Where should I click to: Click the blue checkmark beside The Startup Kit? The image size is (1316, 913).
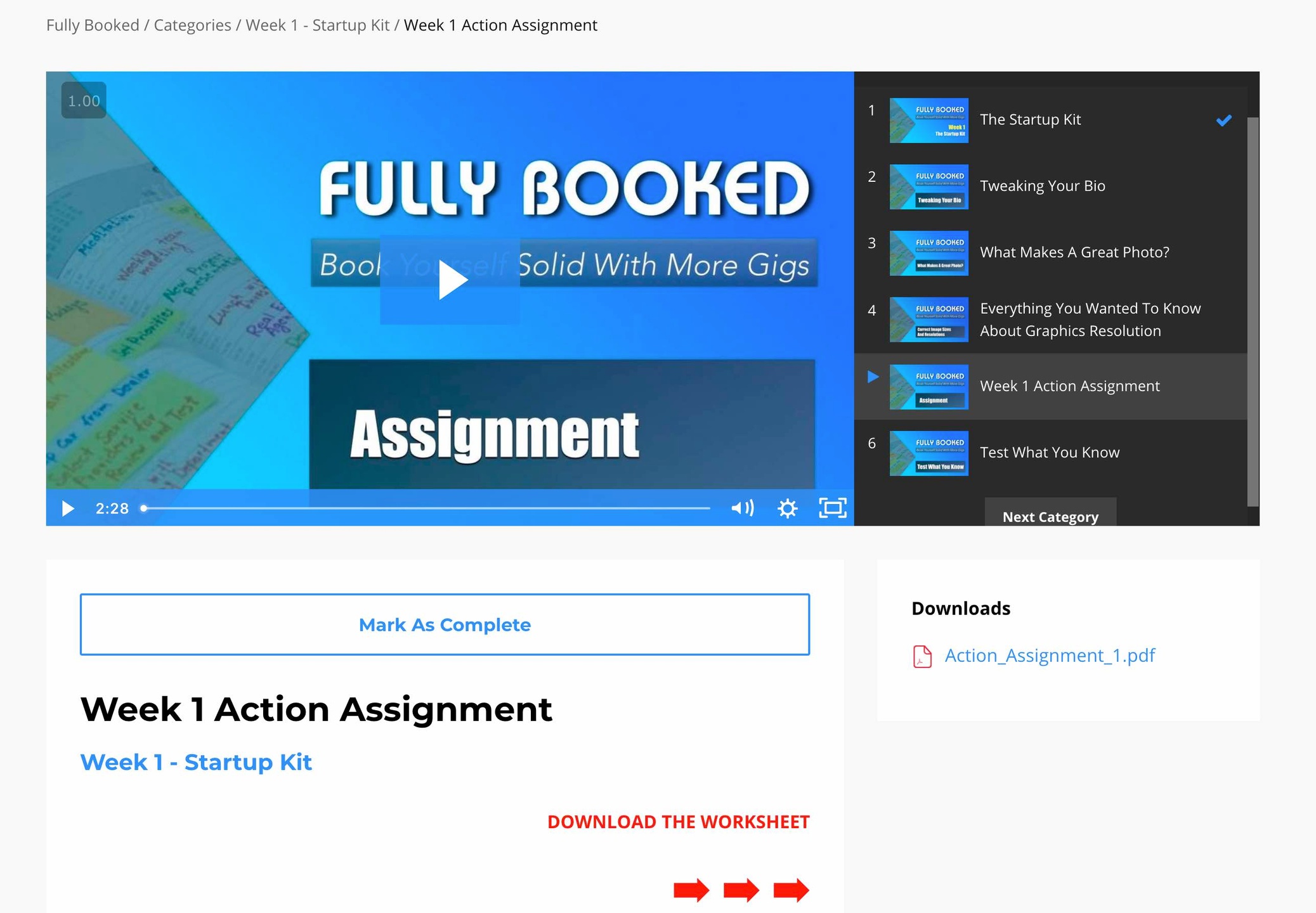1223,120
